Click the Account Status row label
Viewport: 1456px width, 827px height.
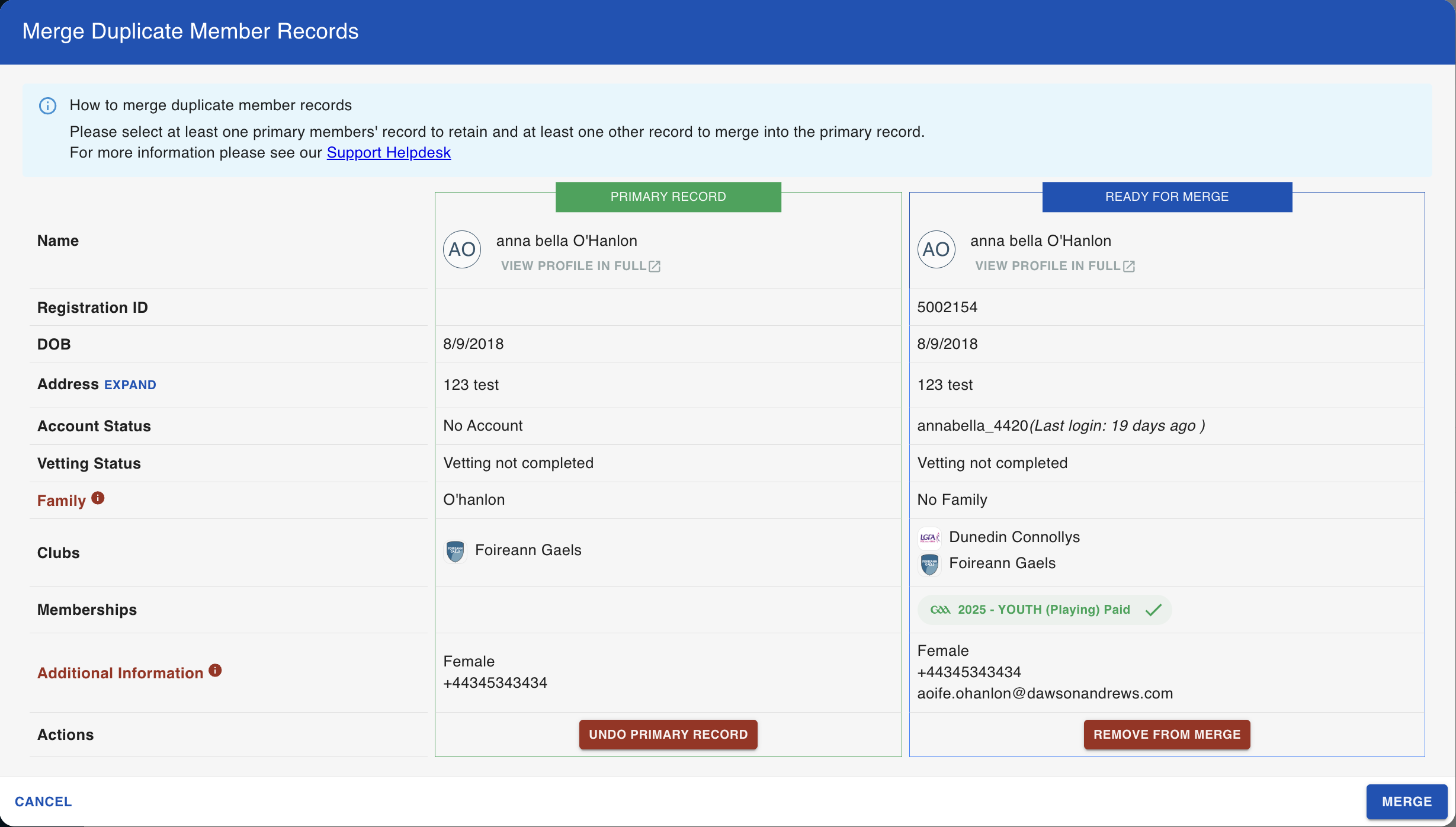click(x=94, y=427)
